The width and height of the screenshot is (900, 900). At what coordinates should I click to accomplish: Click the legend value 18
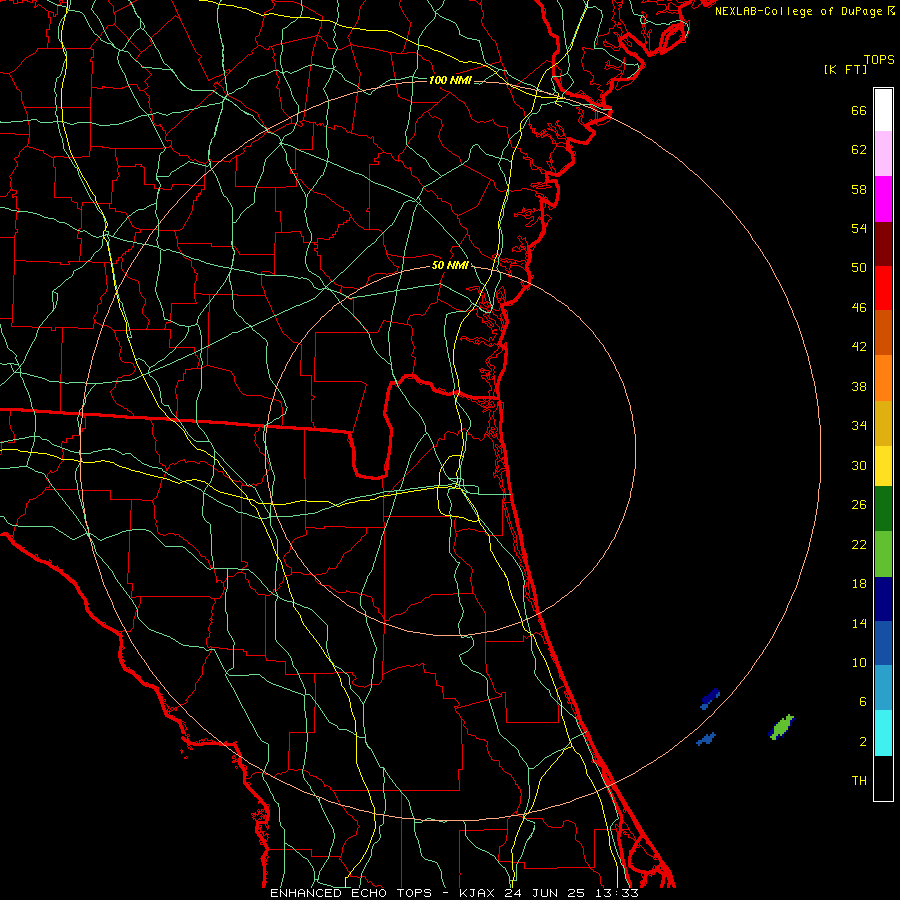(859, 584)
